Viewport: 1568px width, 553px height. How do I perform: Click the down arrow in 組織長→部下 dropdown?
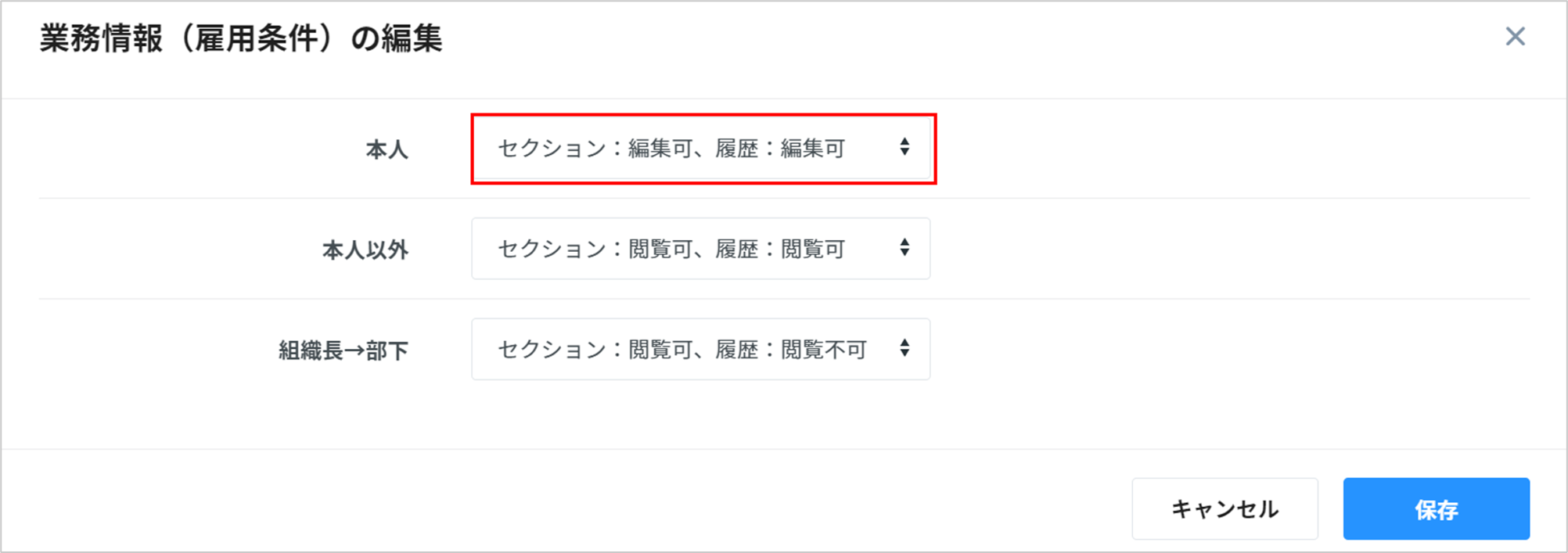tap(904, 353)
